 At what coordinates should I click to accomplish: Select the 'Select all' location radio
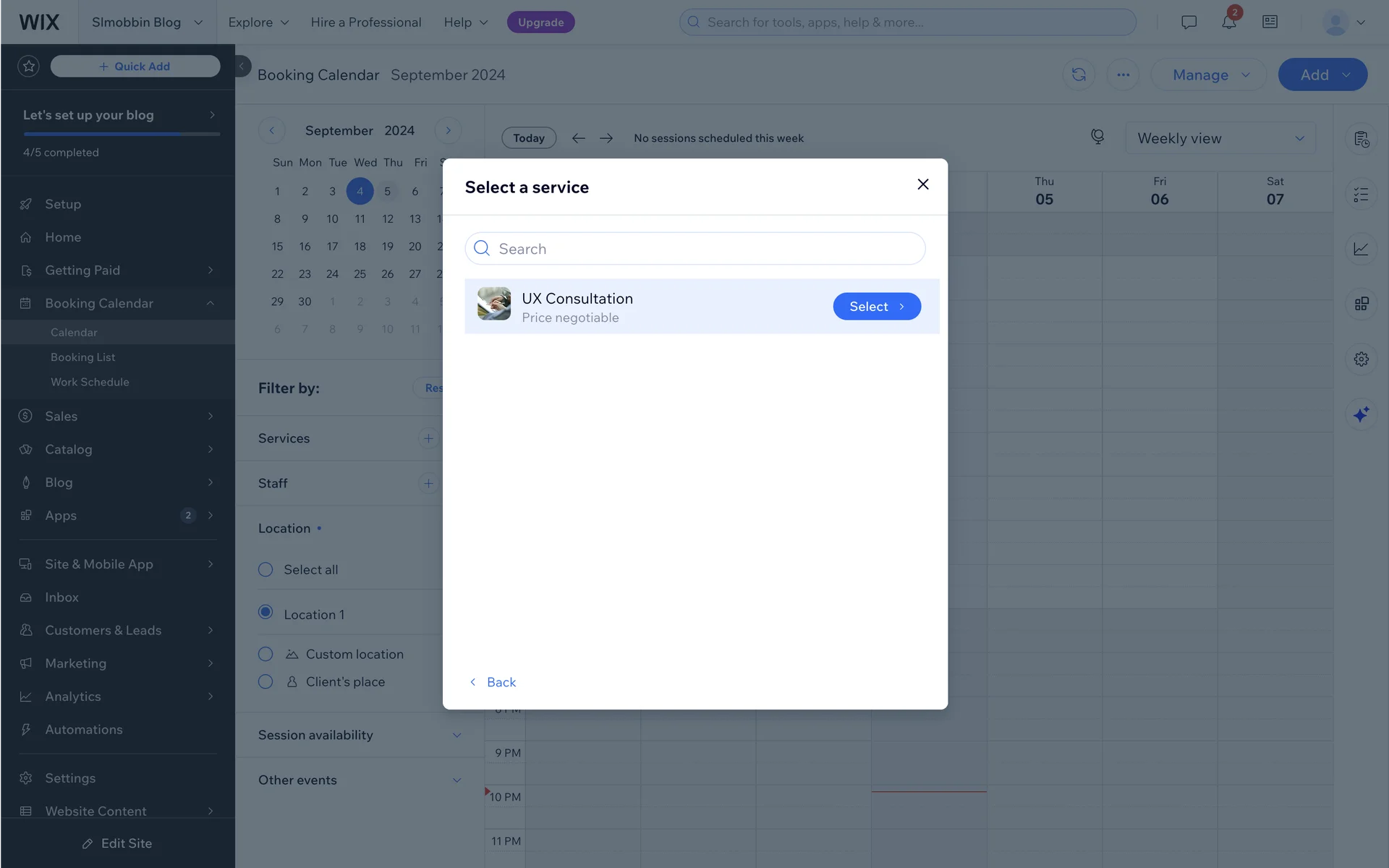266,570
